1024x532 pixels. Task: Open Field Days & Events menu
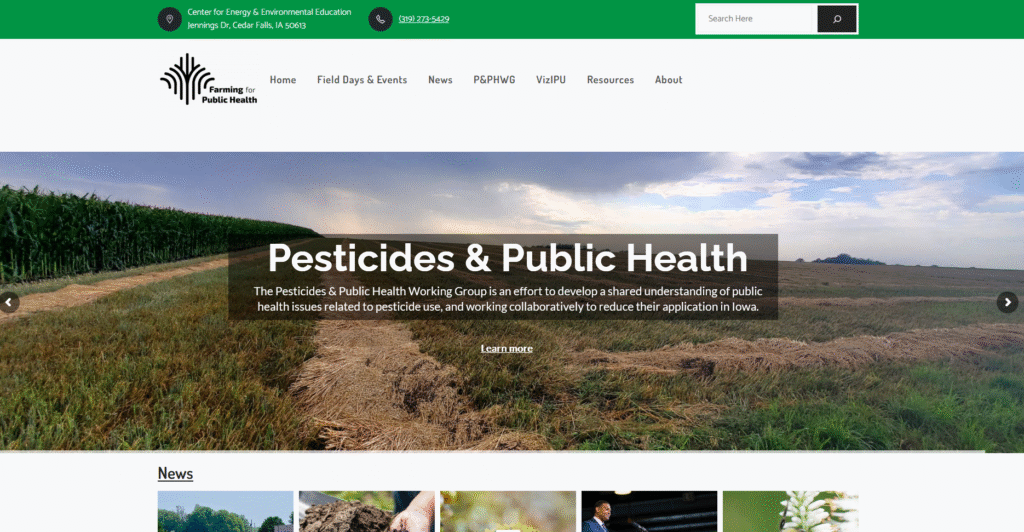[362, 80]
